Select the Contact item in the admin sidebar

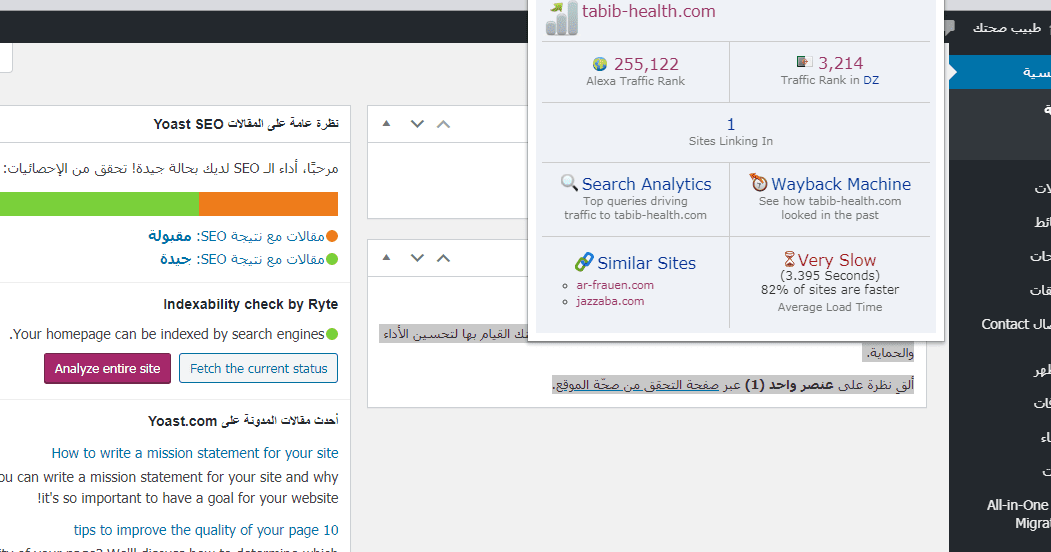[1005, 324]
